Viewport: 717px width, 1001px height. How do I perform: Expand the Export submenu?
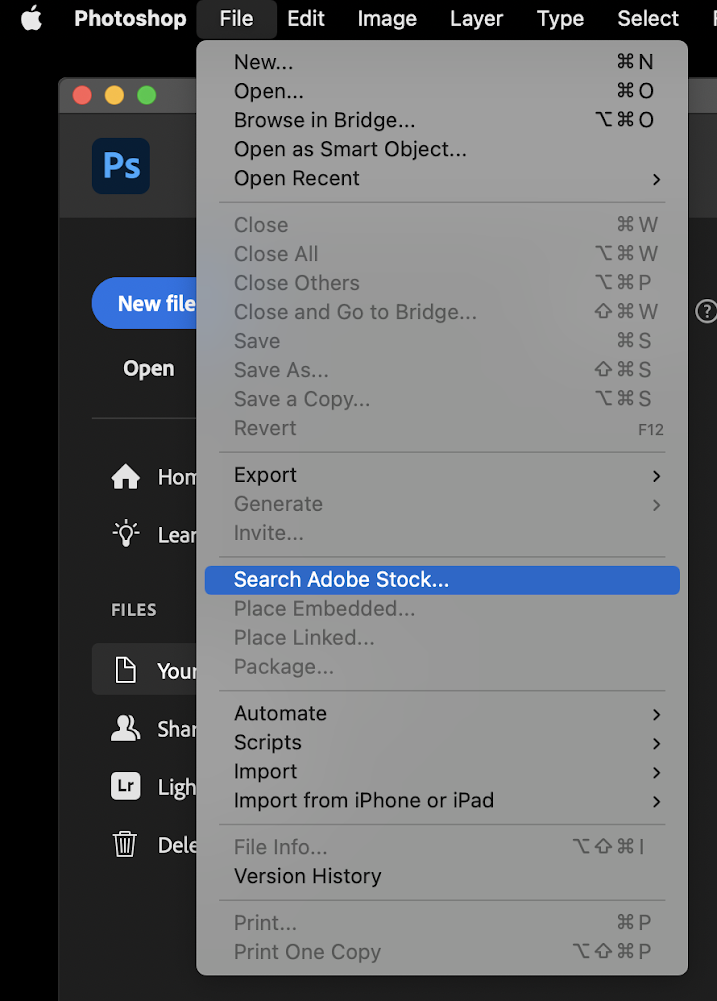(x=442, y=475)
